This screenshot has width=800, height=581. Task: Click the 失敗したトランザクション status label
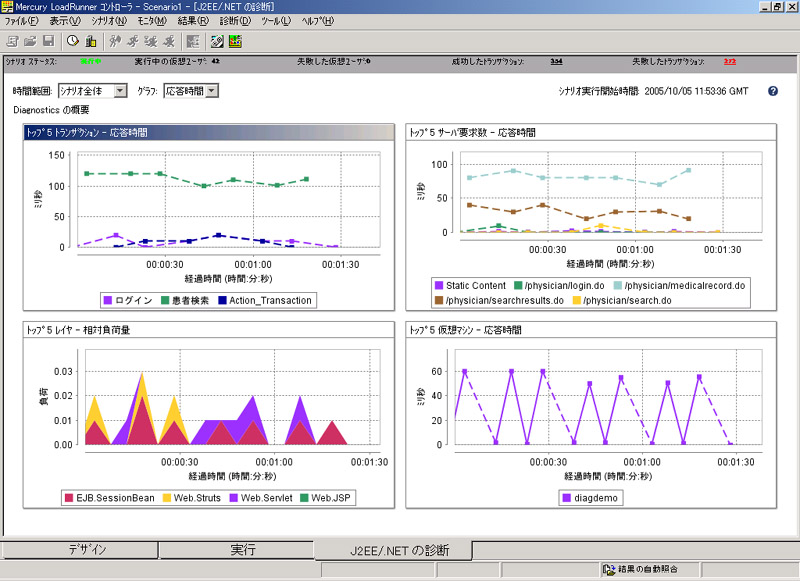[x=668, y=61]
